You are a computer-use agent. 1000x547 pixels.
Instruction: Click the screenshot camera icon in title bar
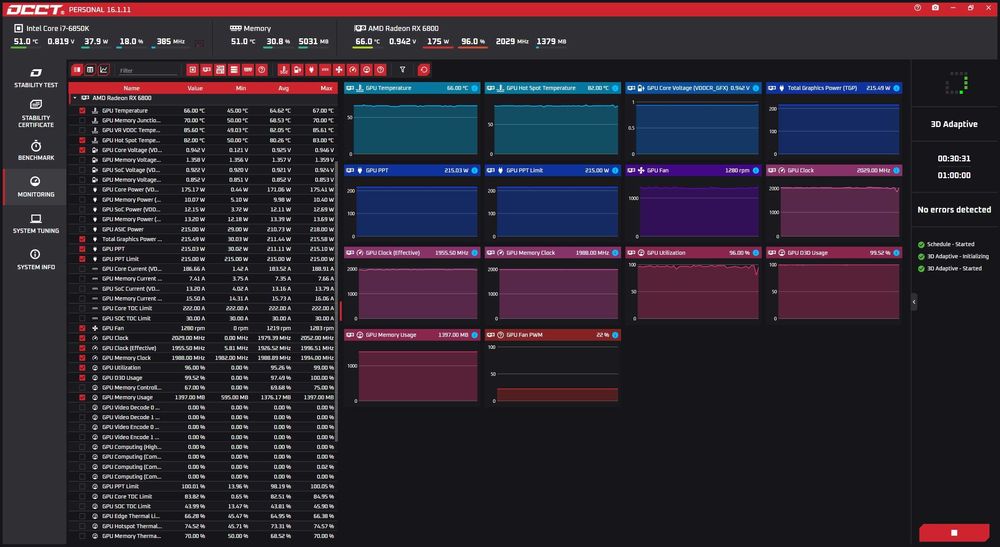[935, 8]
